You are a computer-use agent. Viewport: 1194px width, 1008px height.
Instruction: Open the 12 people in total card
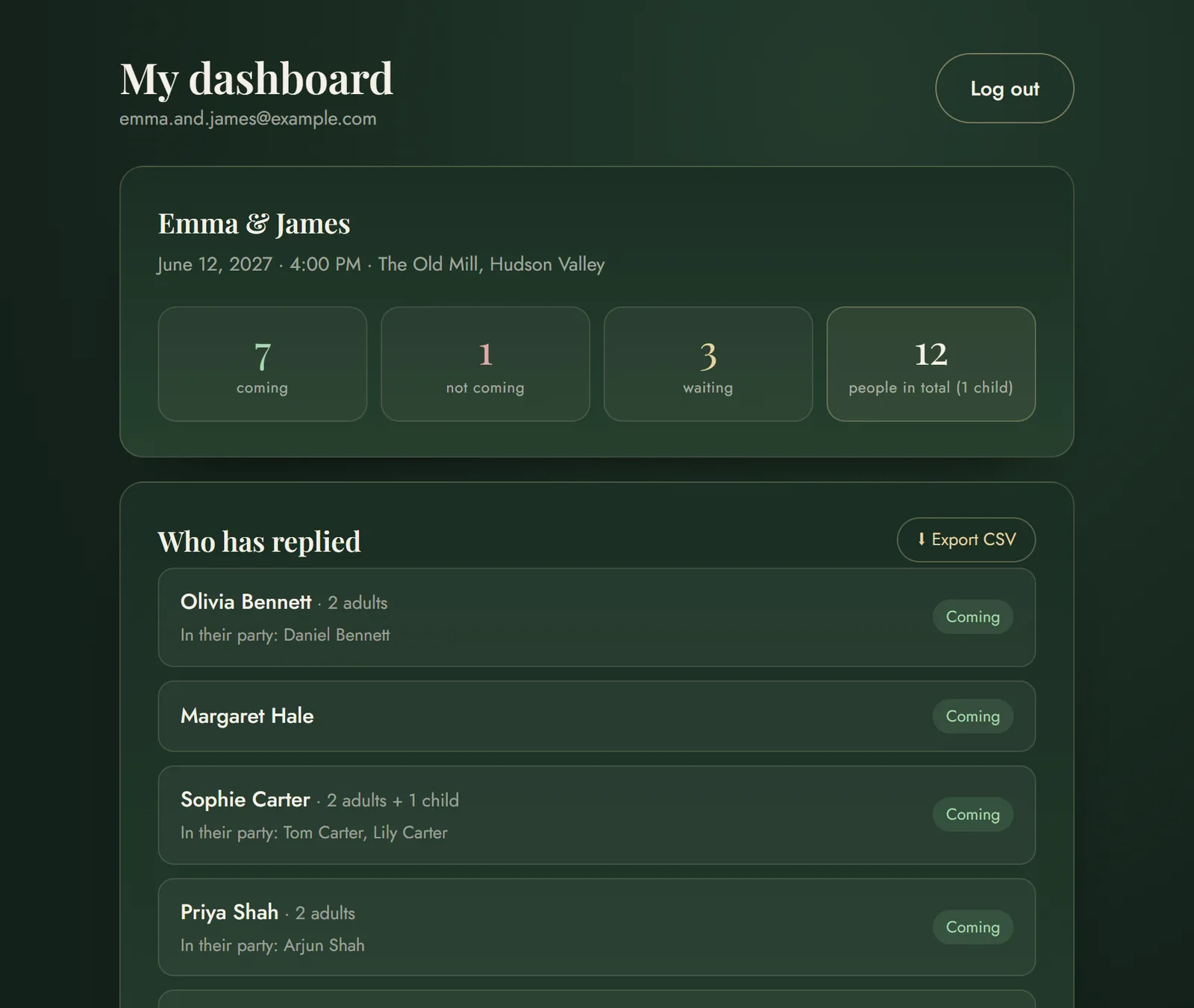[931, 364]
